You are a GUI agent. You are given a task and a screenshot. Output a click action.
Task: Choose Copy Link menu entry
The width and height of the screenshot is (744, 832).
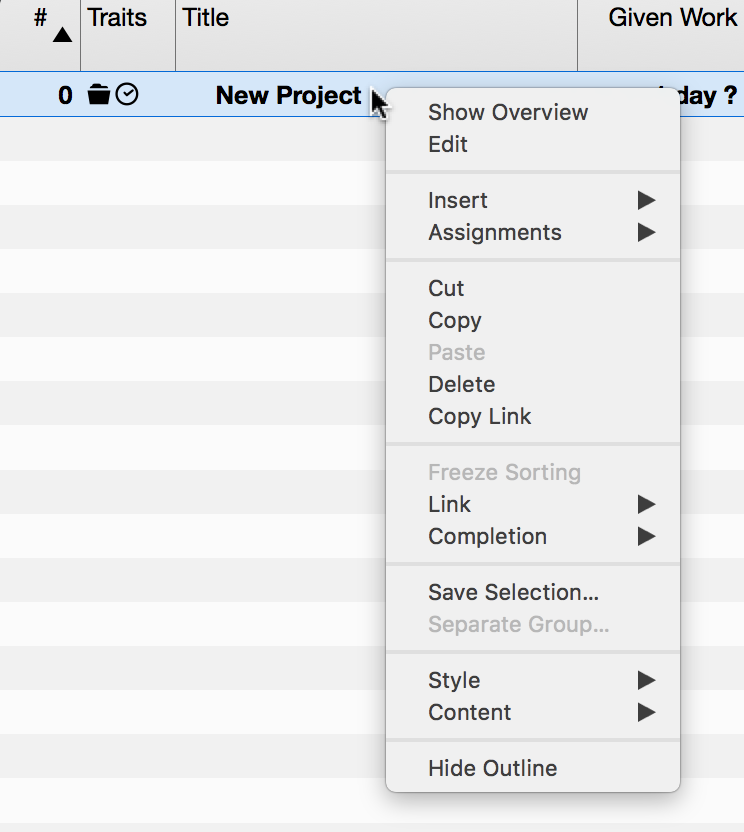click(533, 417)
